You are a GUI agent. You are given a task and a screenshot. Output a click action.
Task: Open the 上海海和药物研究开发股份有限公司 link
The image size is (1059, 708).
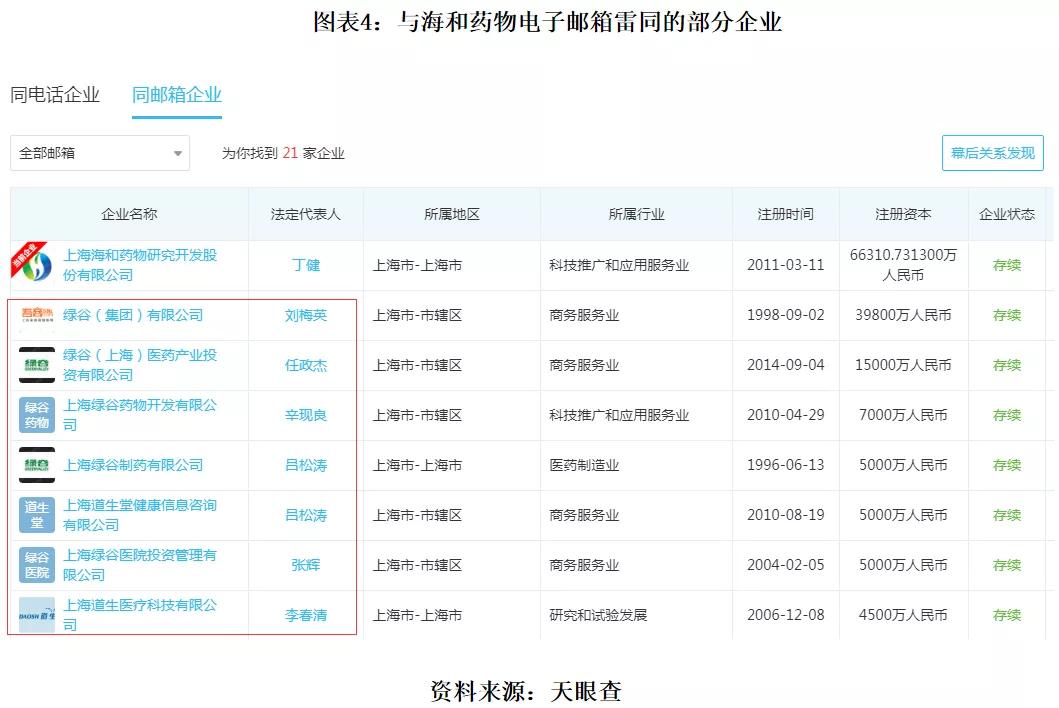click(x=140, y=265)
